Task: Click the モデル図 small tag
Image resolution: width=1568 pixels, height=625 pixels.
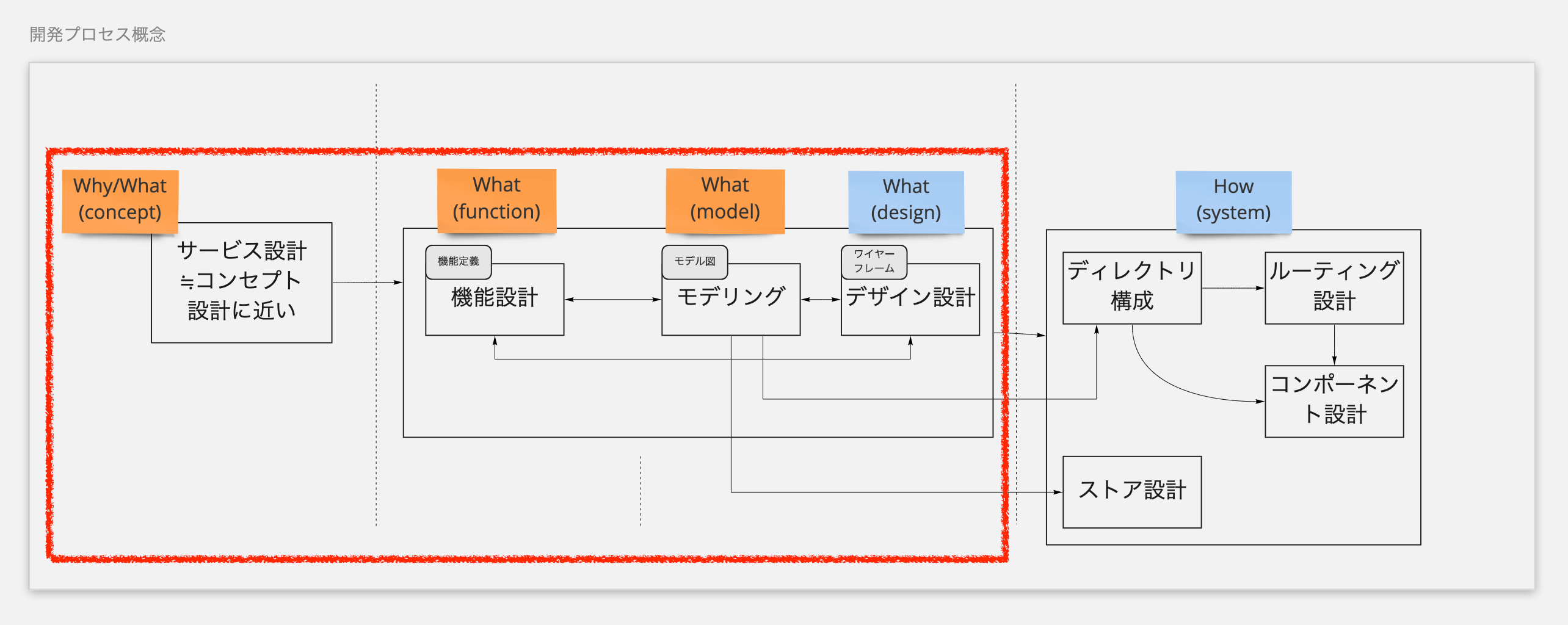Action: click(x=694, y=261)
